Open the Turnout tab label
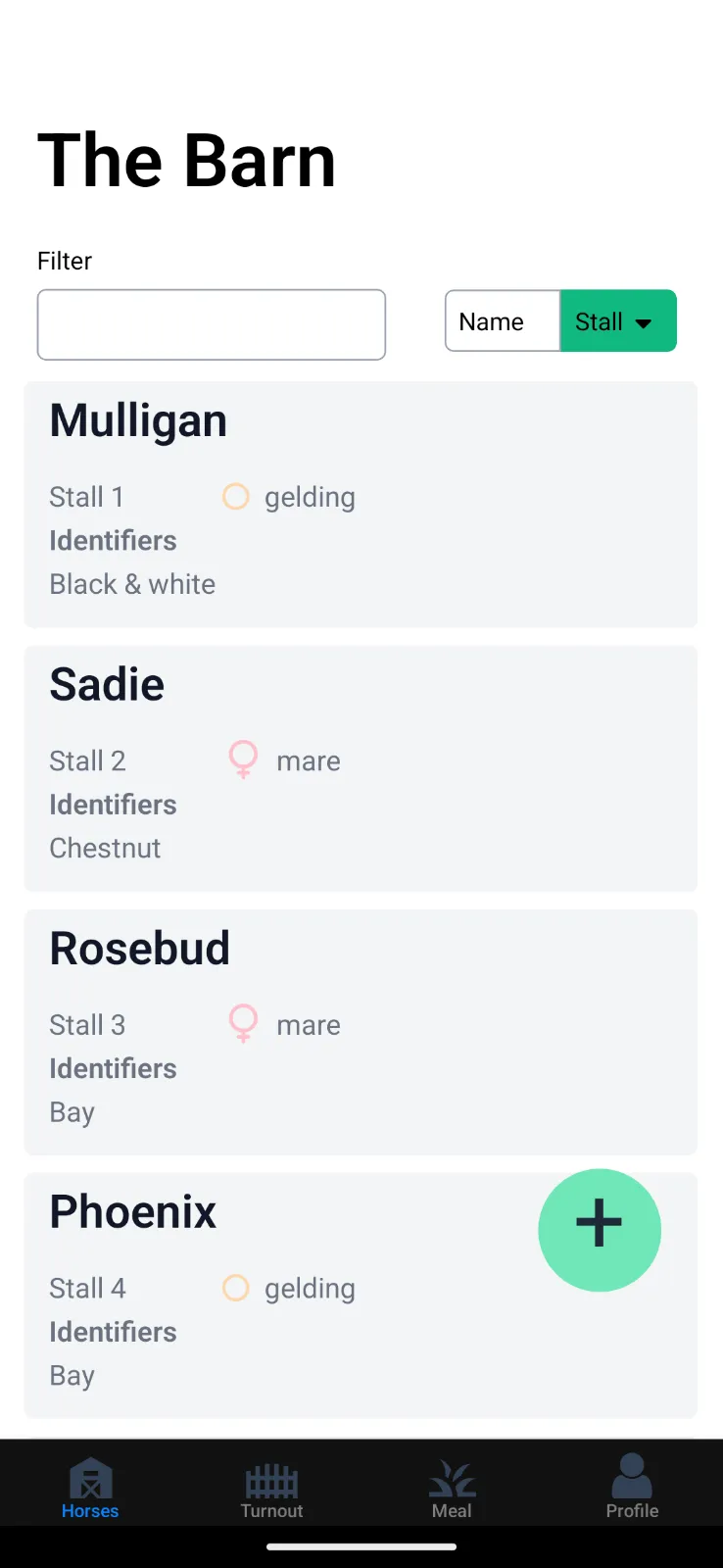This screenshot has height=1568, width=723. 271,1511
